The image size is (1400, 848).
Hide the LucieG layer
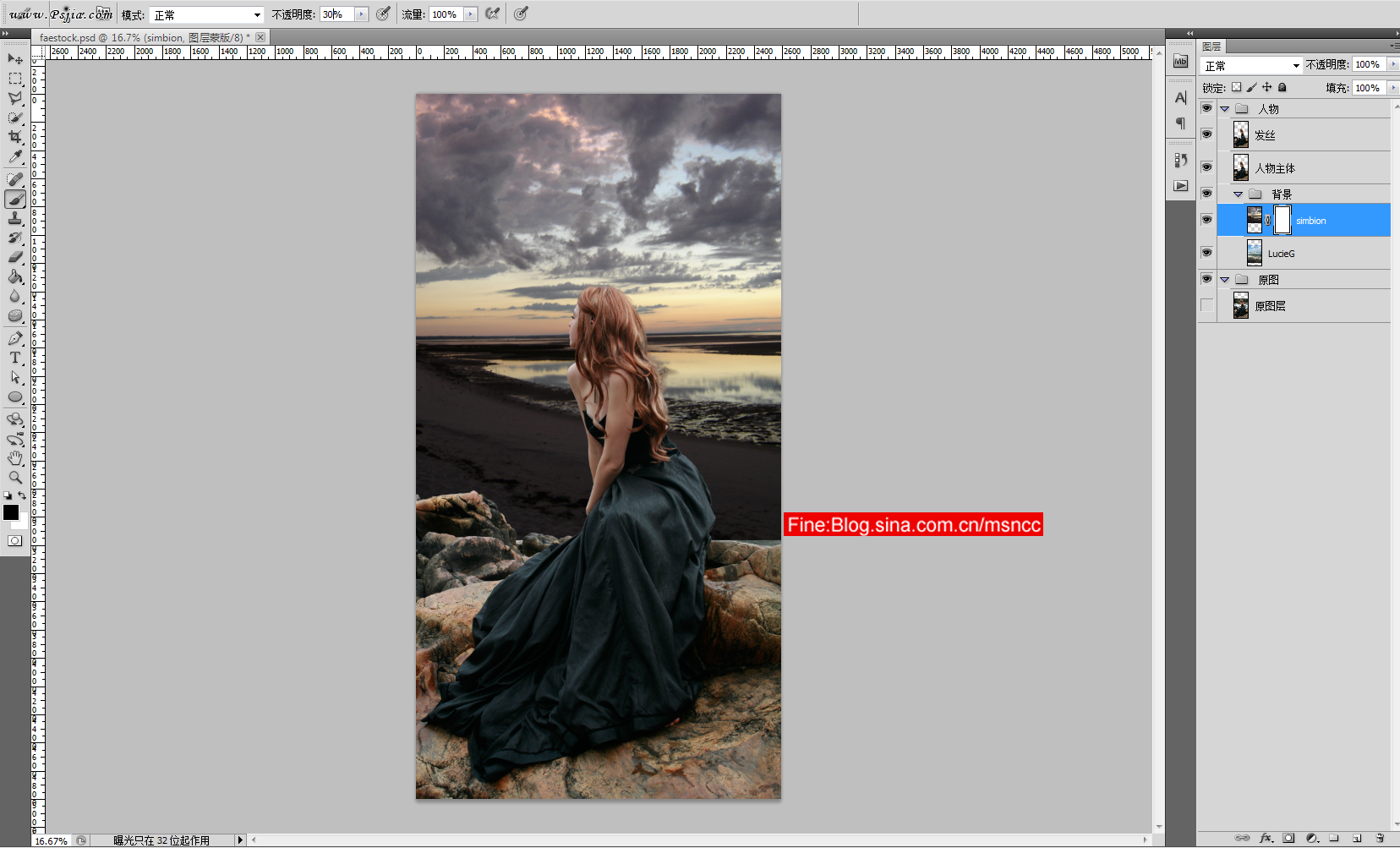pos(1206,253)
